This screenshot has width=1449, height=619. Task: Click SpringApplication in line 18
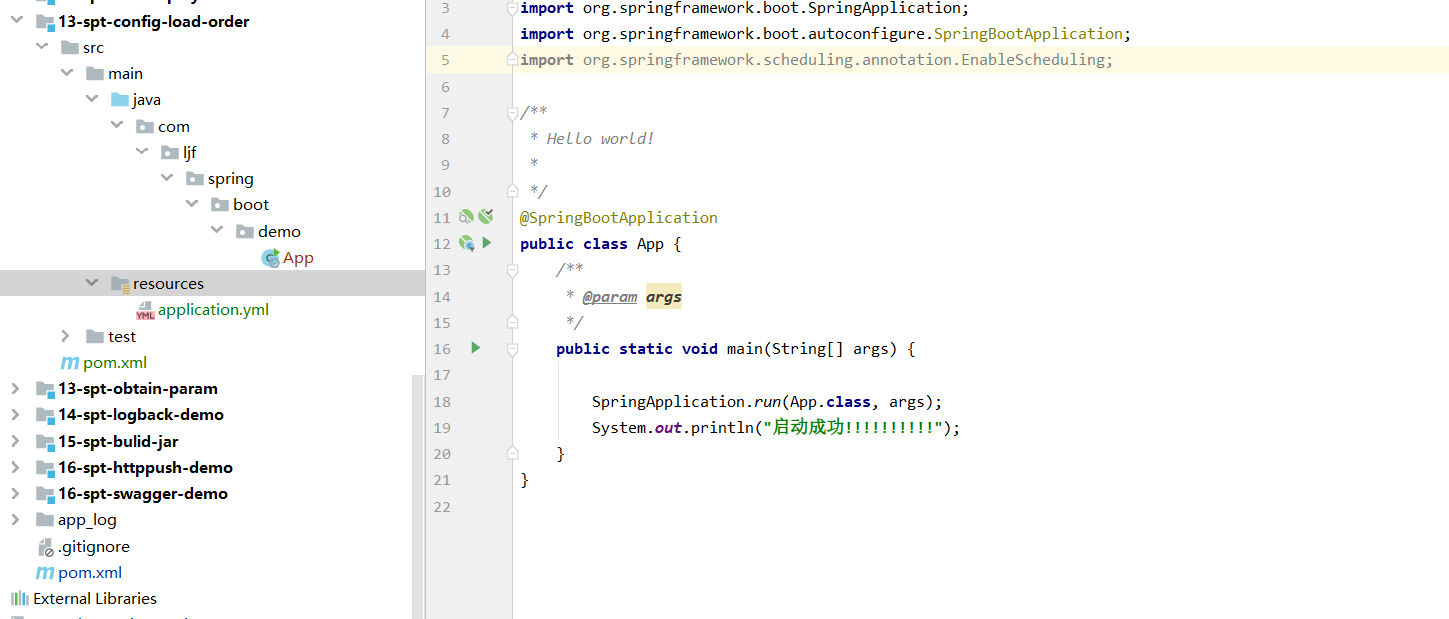coord(669,402)
